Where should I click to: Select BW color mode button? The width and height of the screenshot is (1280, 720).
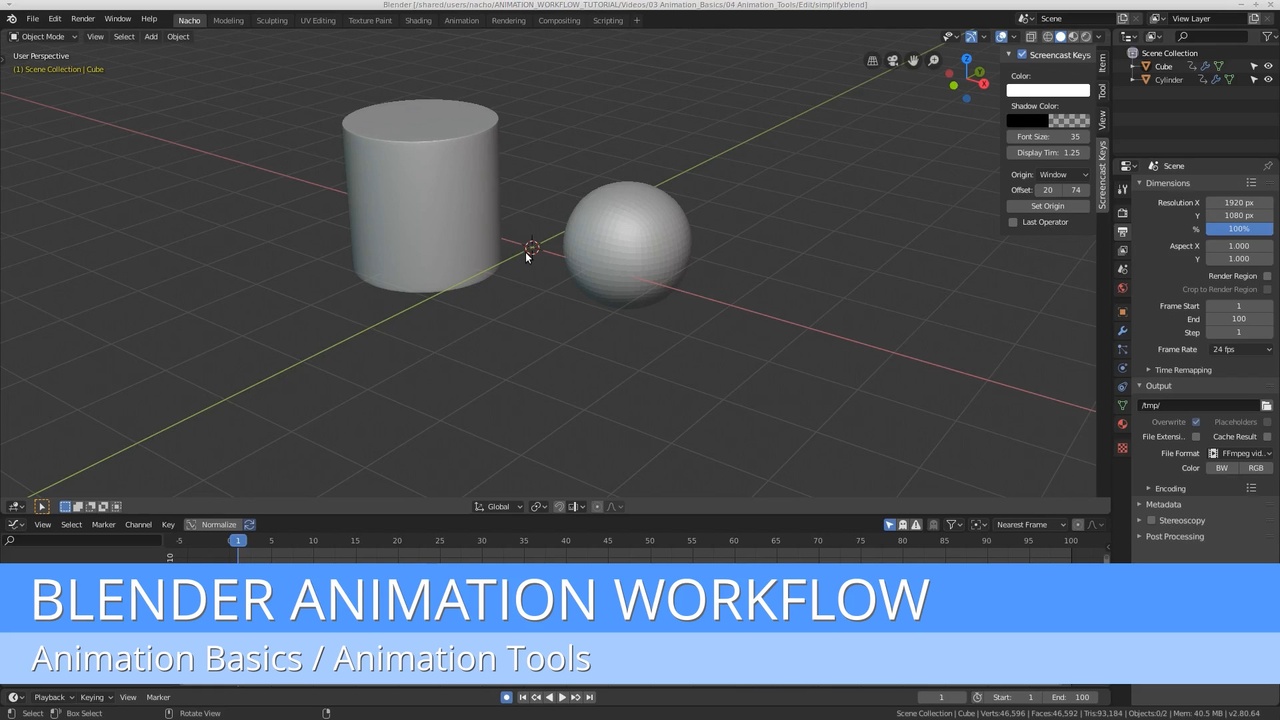coord(1222,469)
